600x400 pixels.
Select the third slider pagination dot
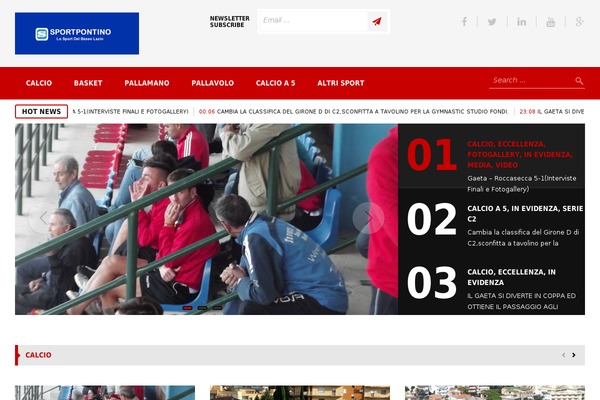[217, 308]
